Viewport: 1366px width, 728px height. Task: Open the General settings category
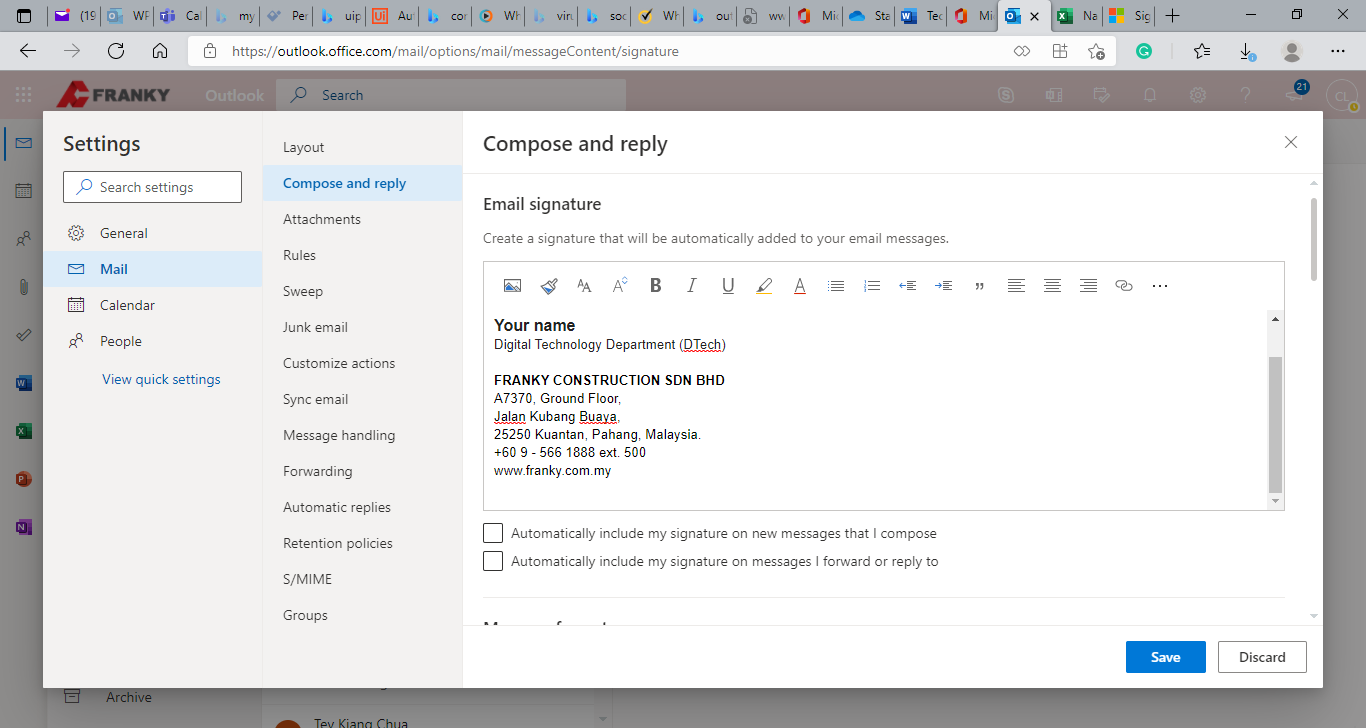(x=152, y=233)
